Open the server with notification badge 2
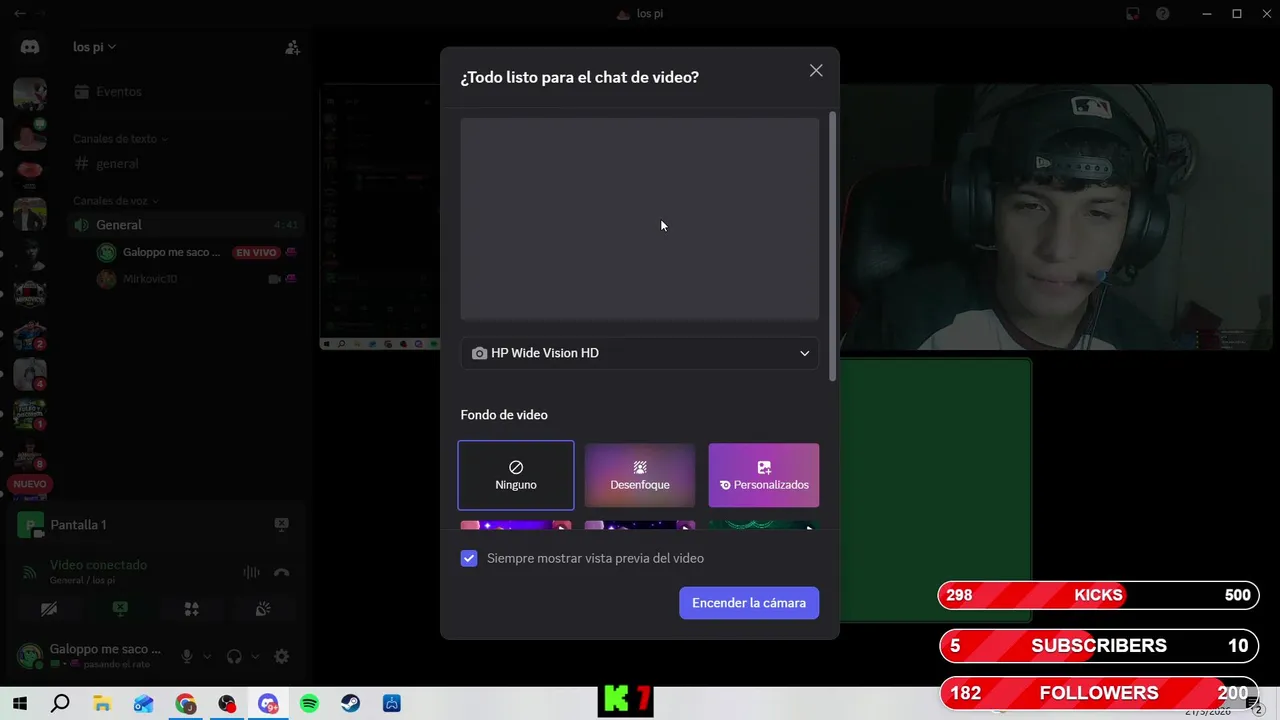The width and height of the screenshot is (1280, 720). pyautogui.click(x=30, y=334)
